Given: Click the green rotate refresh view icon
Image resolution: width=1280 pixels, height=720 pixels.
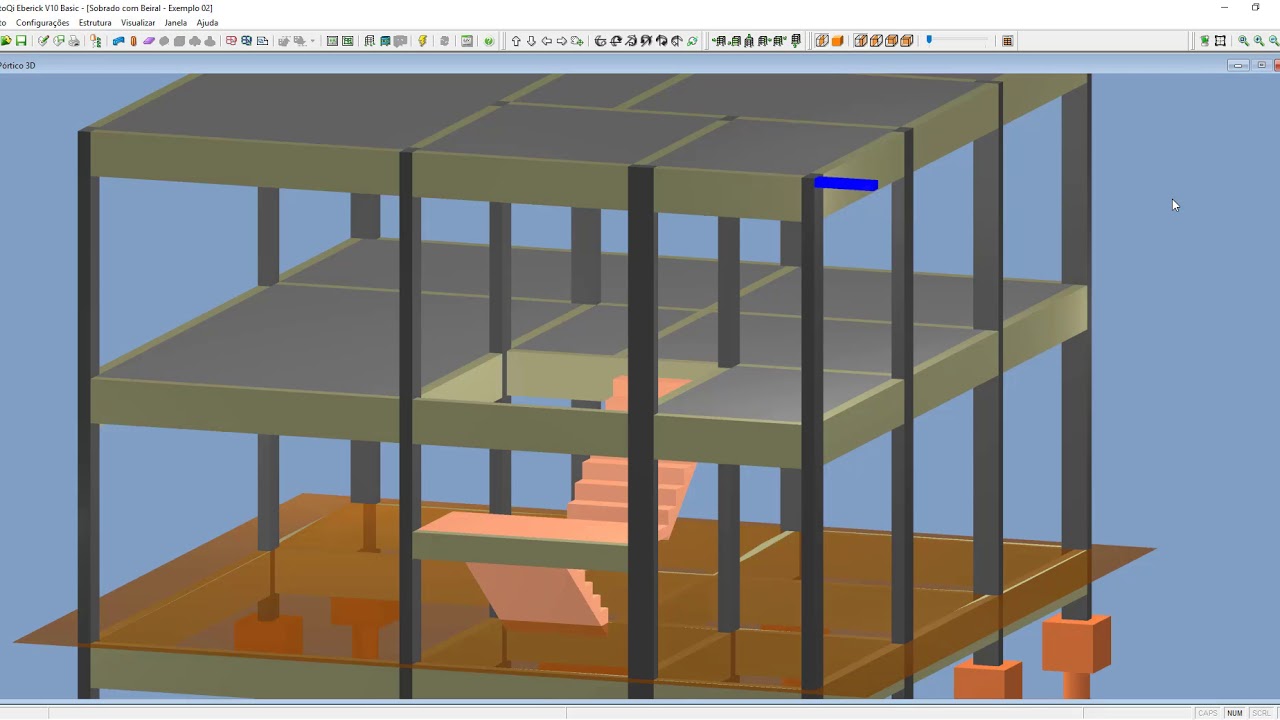Looking at the screenshot, I should coord(692,41).
